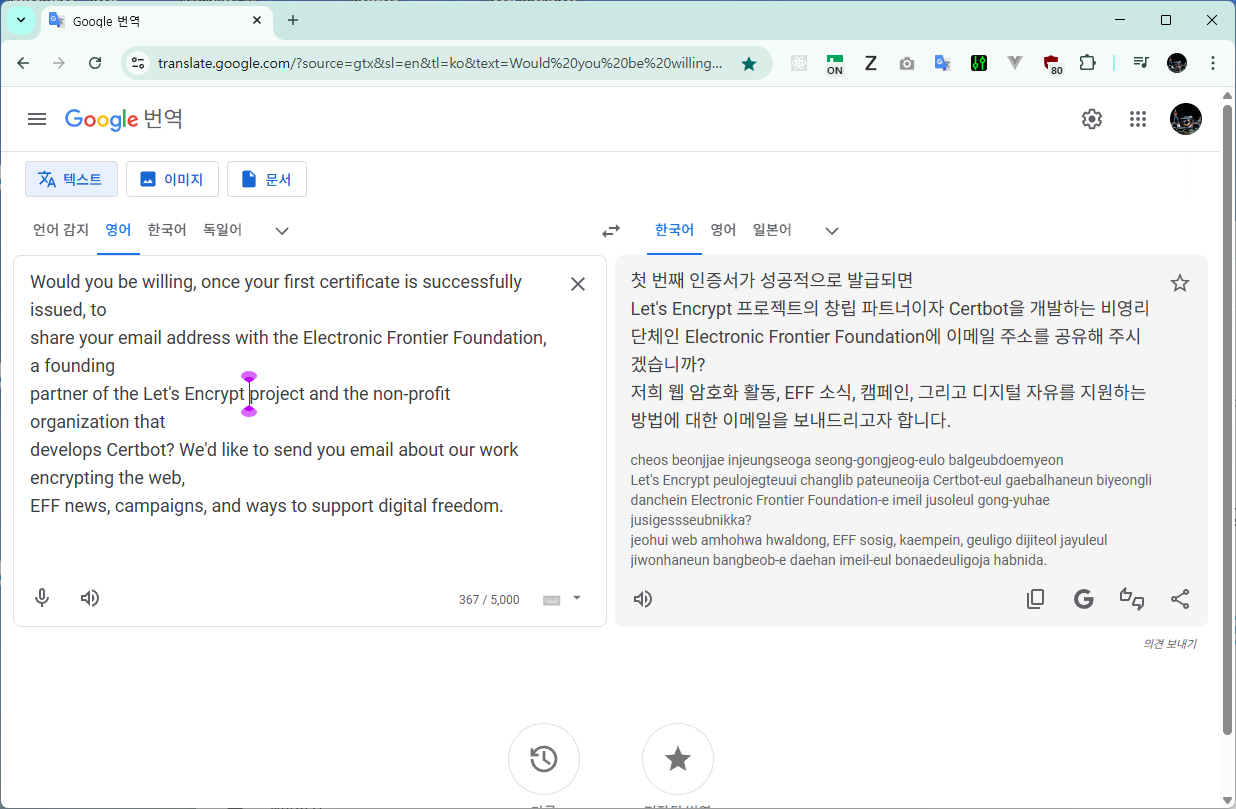Click the browser address bar URL

point(440,63)
